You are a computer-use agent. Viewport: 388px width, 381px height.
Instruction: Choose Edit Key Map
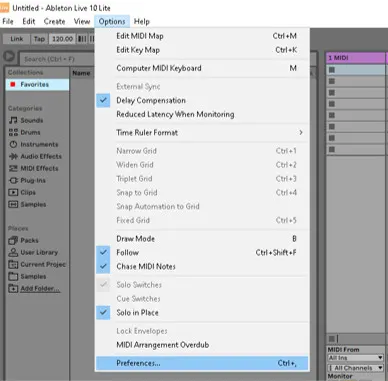202,50
